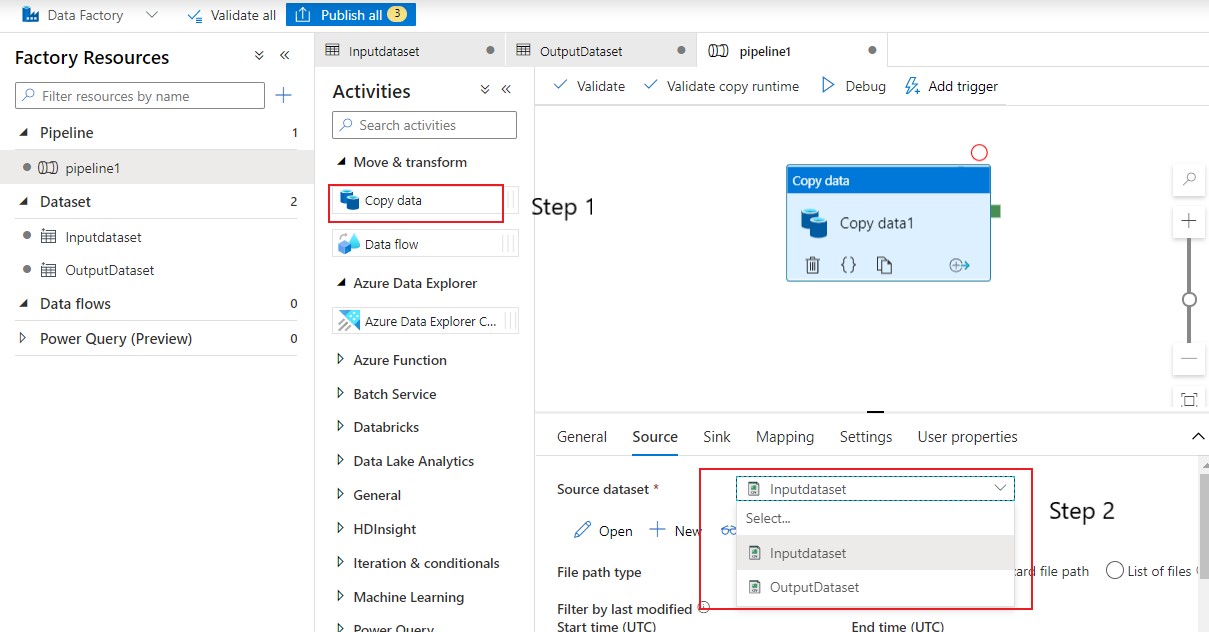
Task: Open the Sink properties tab
Action: point(717,437)
